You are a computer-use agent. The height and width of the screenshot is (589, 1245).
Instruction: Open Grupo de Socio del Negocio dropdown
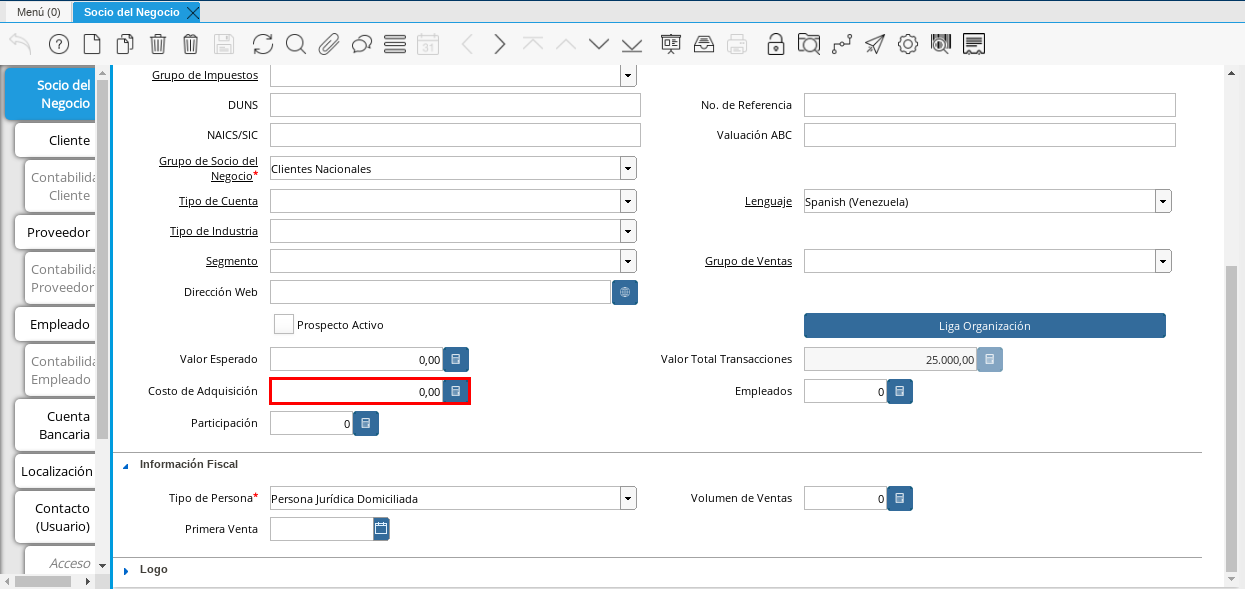click(x=628, y=169)
